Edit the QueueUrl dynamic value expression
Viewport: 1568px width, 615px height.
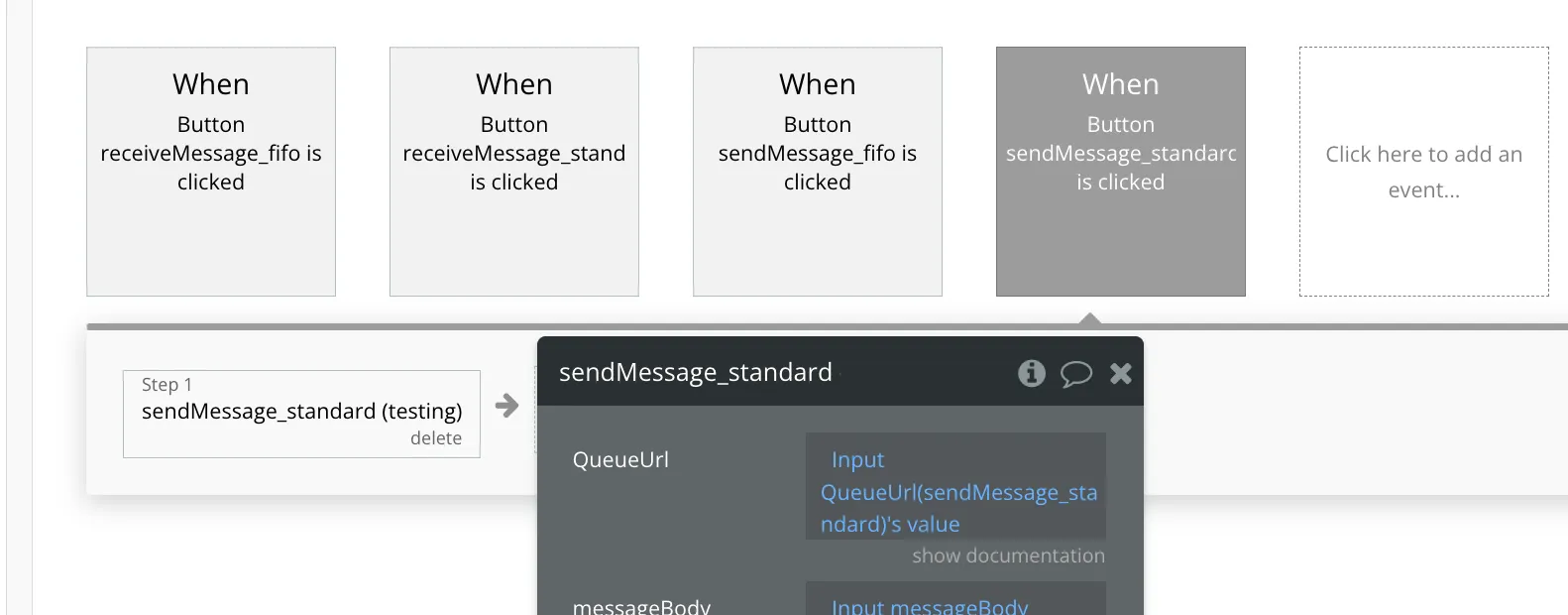point(955,491)
